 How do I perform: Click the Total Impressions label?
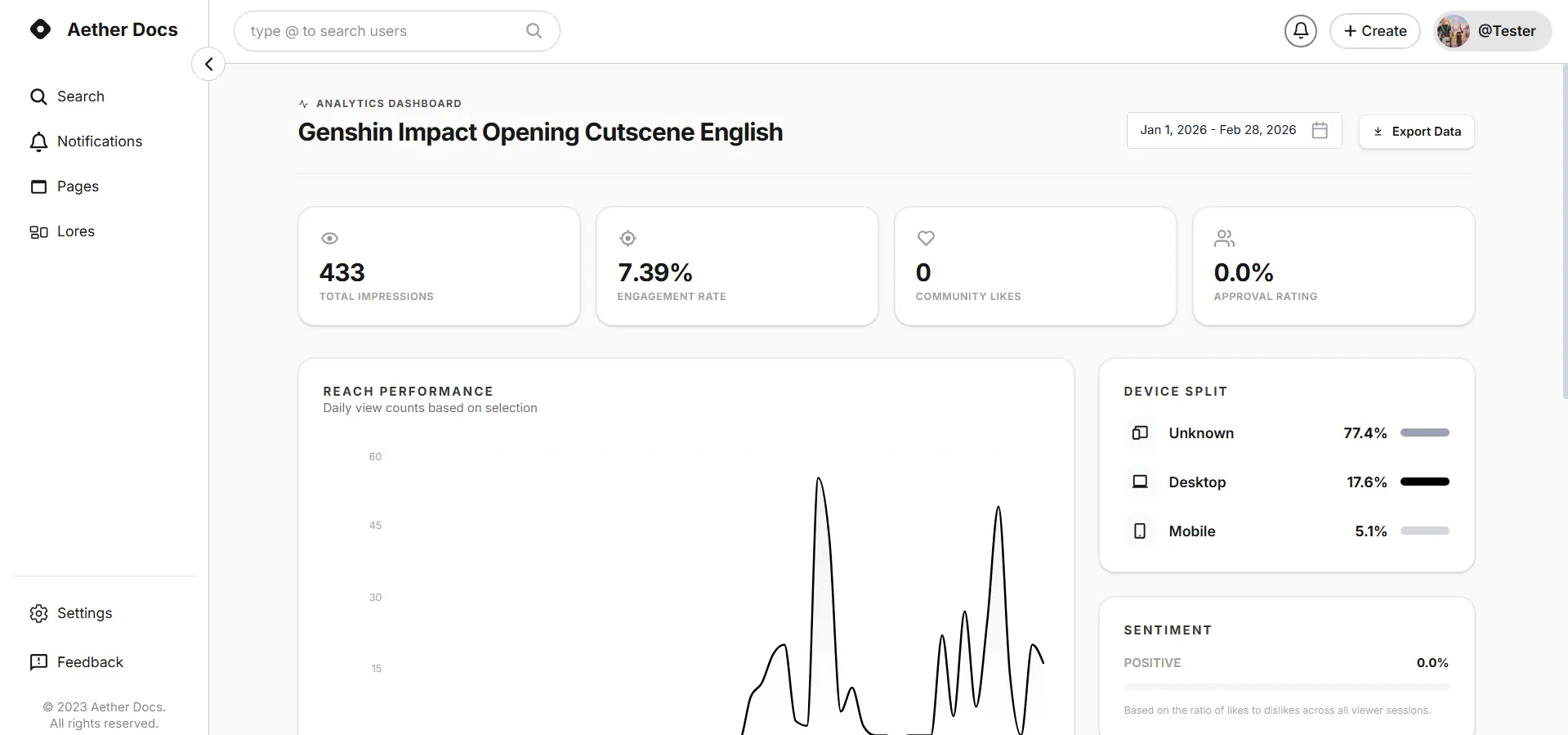click(x=376, y=297)
